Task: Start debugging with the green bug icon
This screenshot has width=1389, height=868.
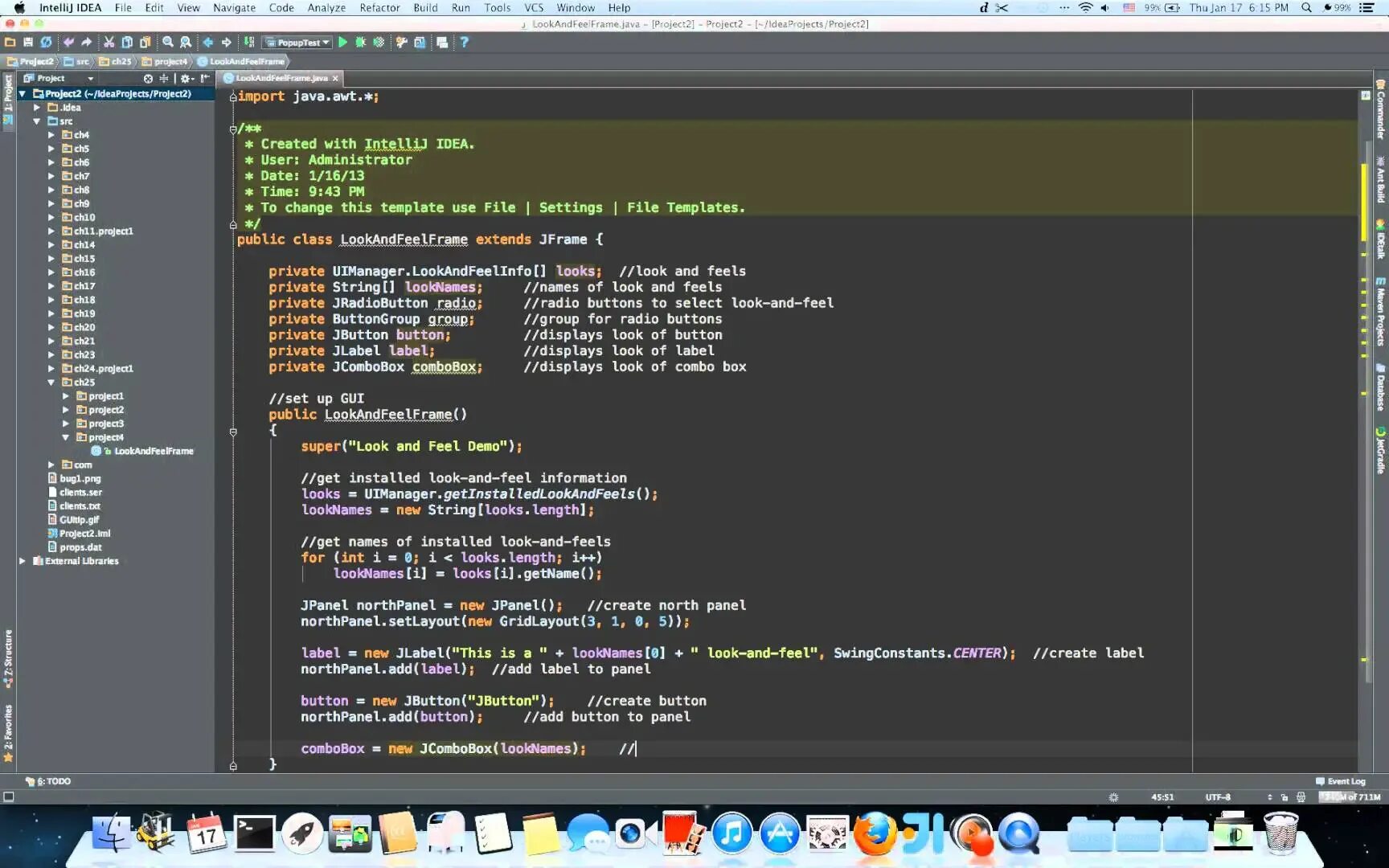Action: 361,43
